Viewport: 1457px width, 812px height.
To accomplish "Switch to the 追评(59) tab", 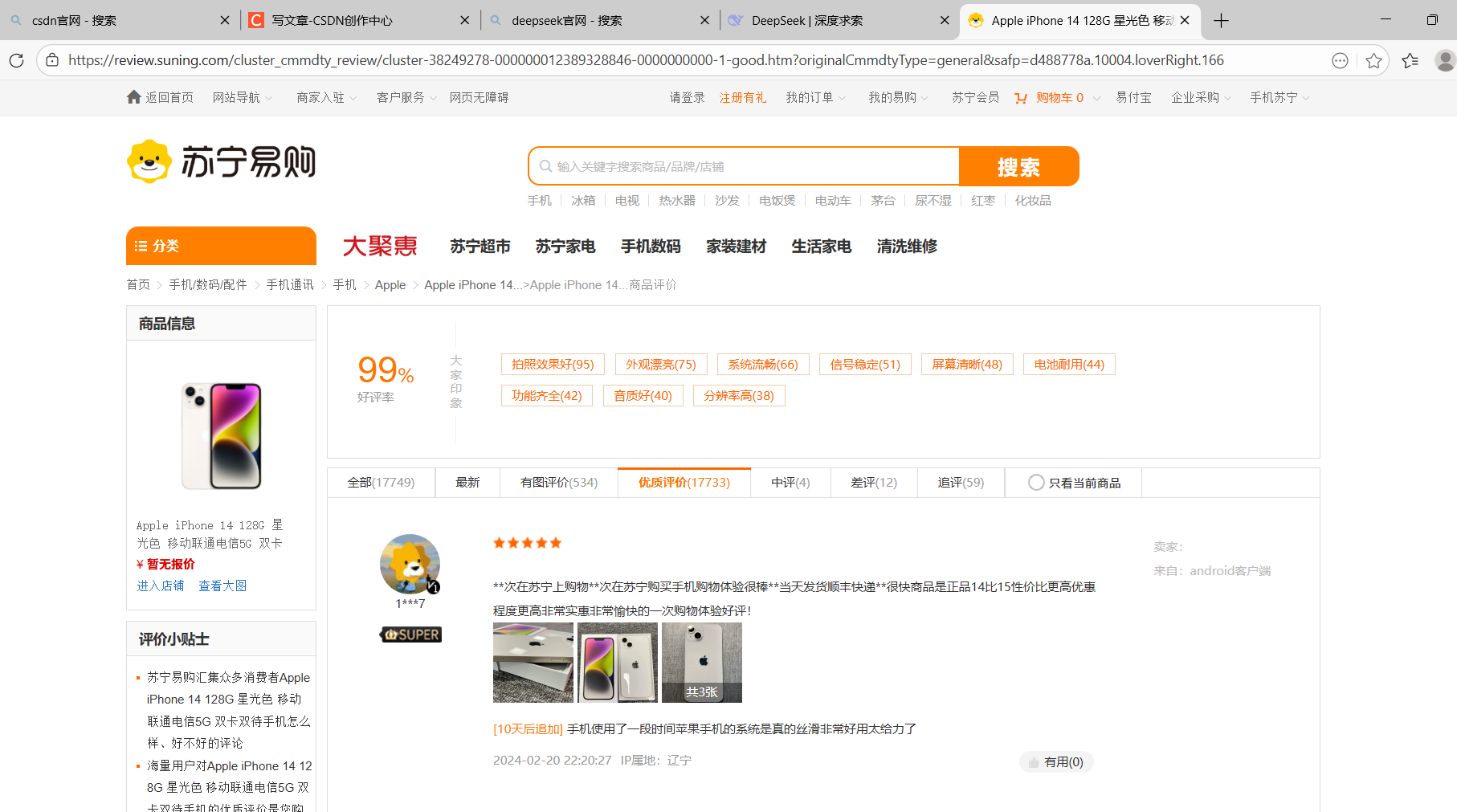I will click(x=961, y=483).
